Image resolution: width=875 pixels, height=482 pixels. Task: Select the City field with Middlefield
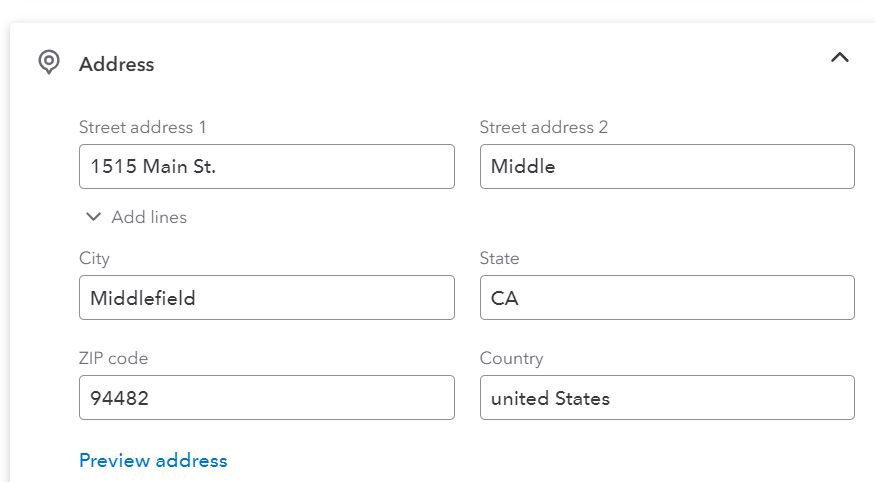pyautogui.click(x=267, y=297)
